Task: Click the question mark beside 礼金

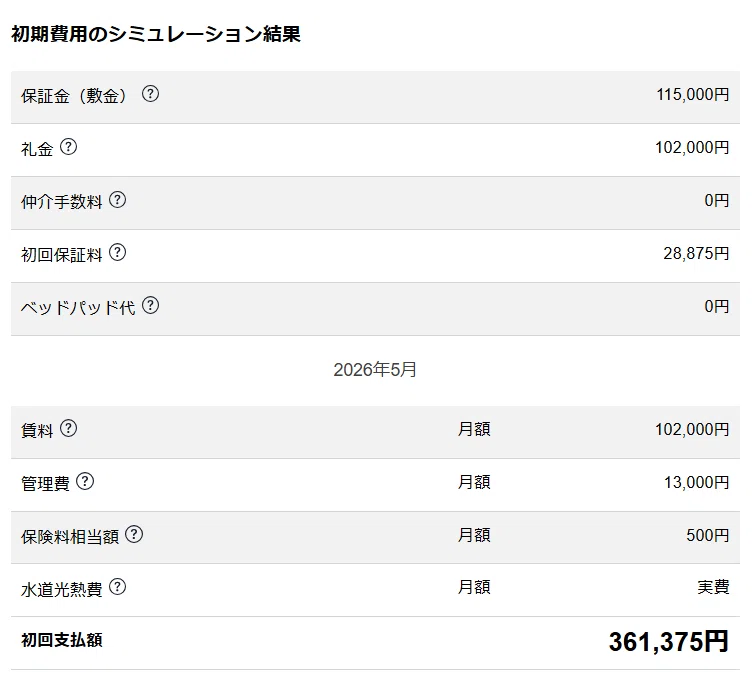Action: 69,146
